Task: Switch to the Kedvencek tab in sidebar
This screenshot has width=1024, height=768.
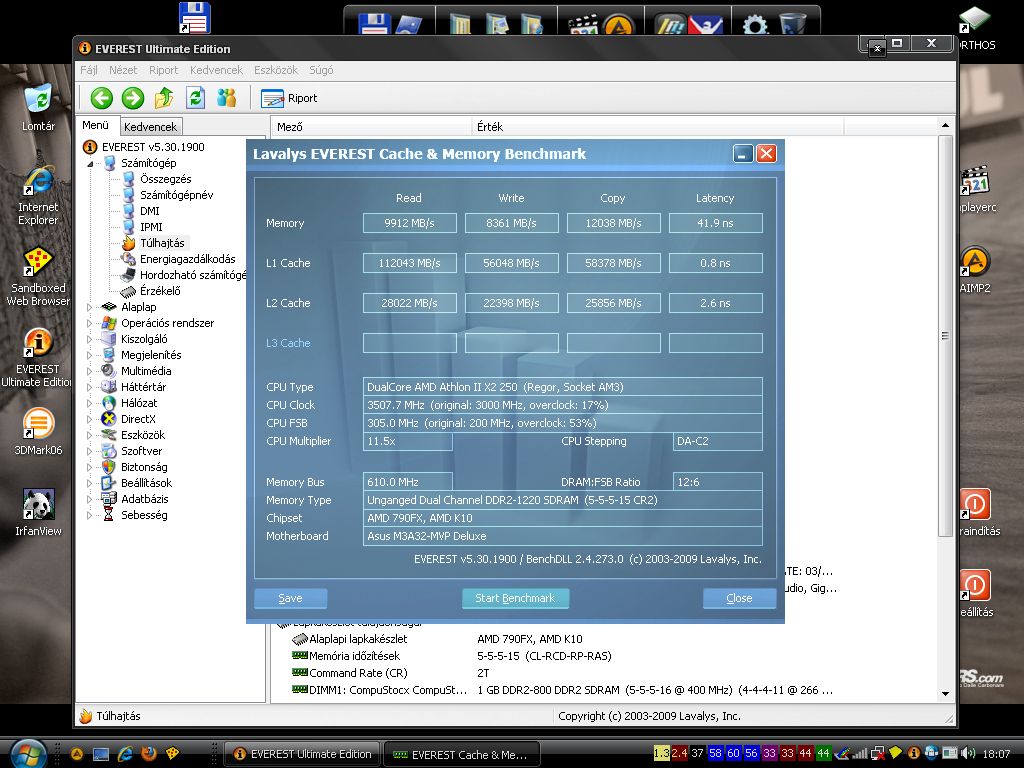Action: (x=150, y=127)
